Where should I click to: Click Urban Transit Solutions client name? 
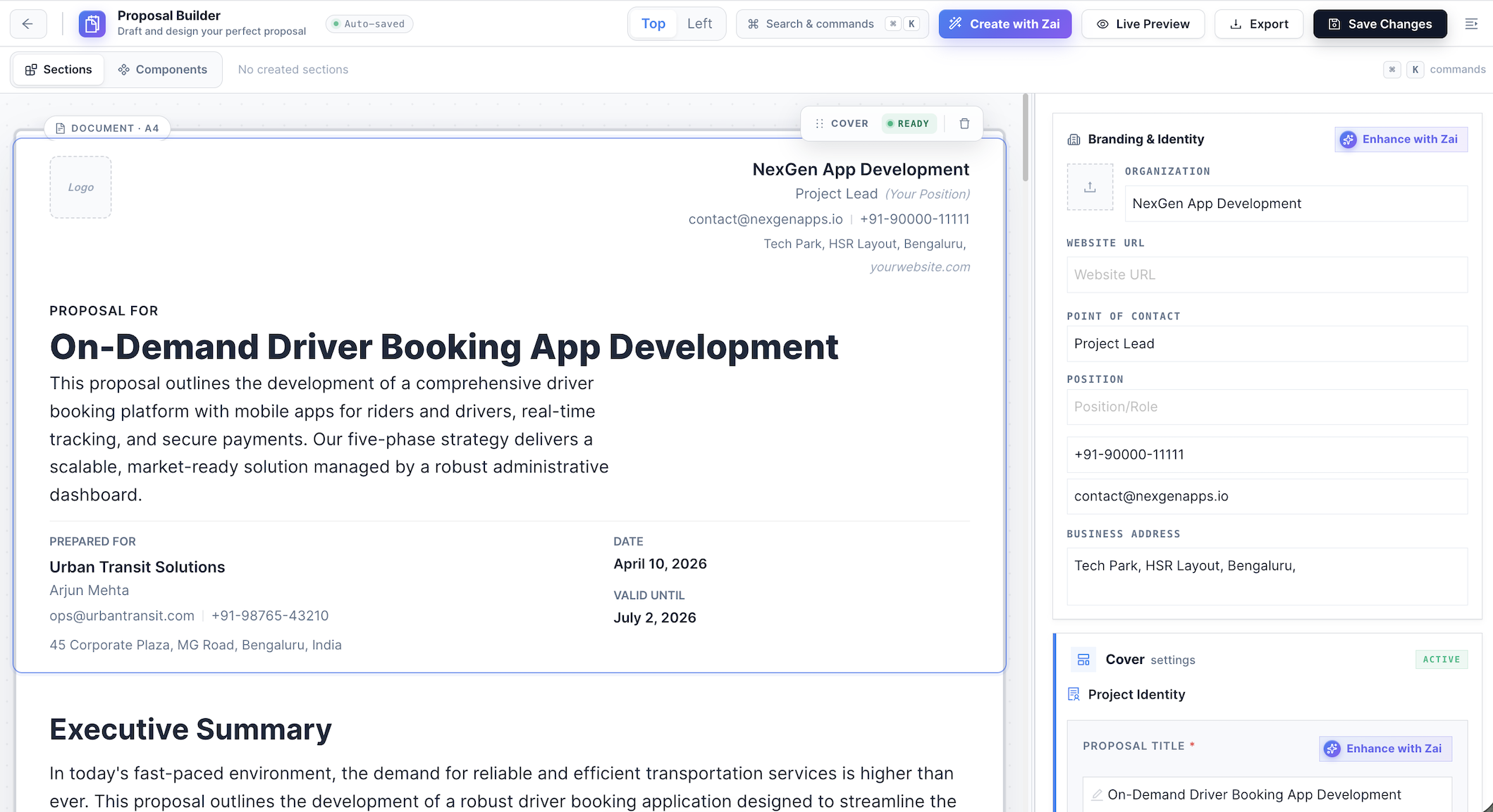tap(137, 567)
